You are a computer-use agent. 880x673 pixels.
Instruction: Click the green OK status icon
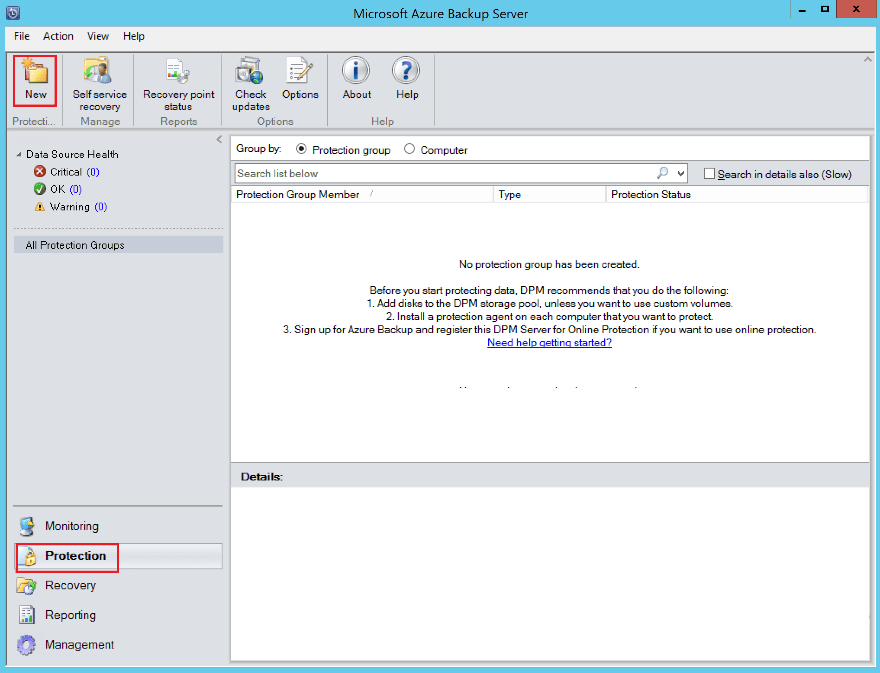click(40, 189)
